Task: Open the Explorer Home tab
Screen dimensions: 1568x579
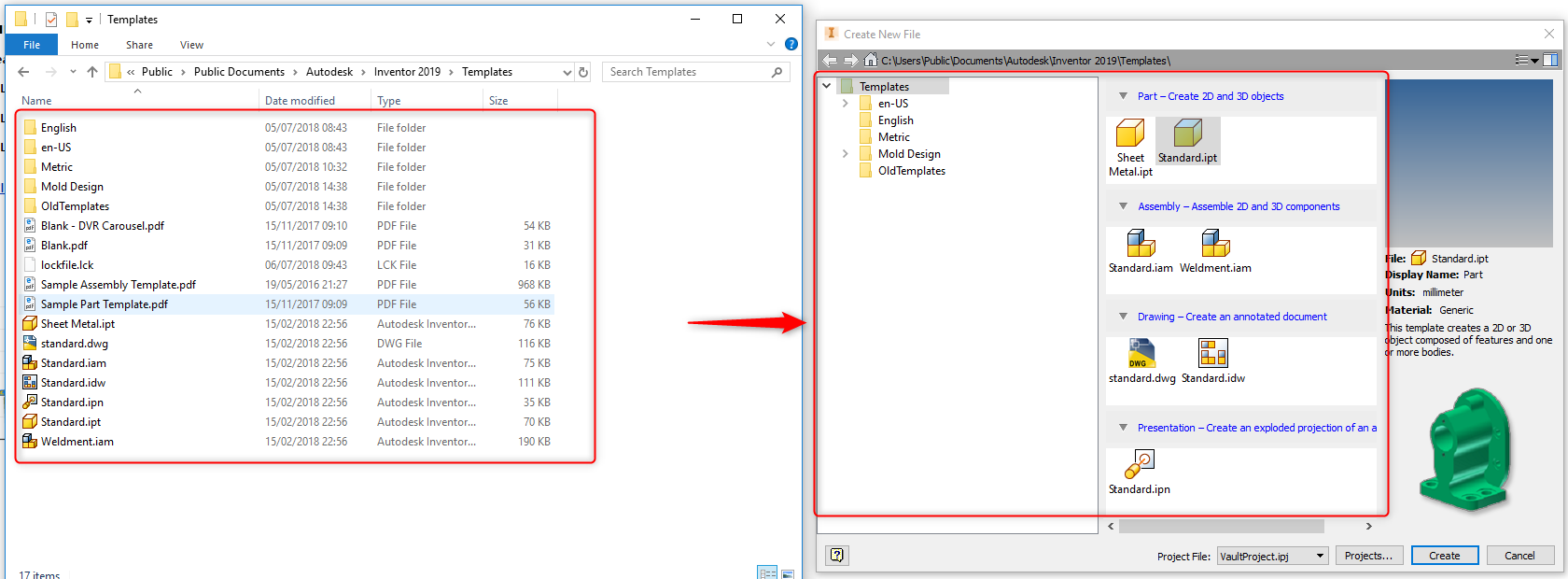Action: click(85, 45)
